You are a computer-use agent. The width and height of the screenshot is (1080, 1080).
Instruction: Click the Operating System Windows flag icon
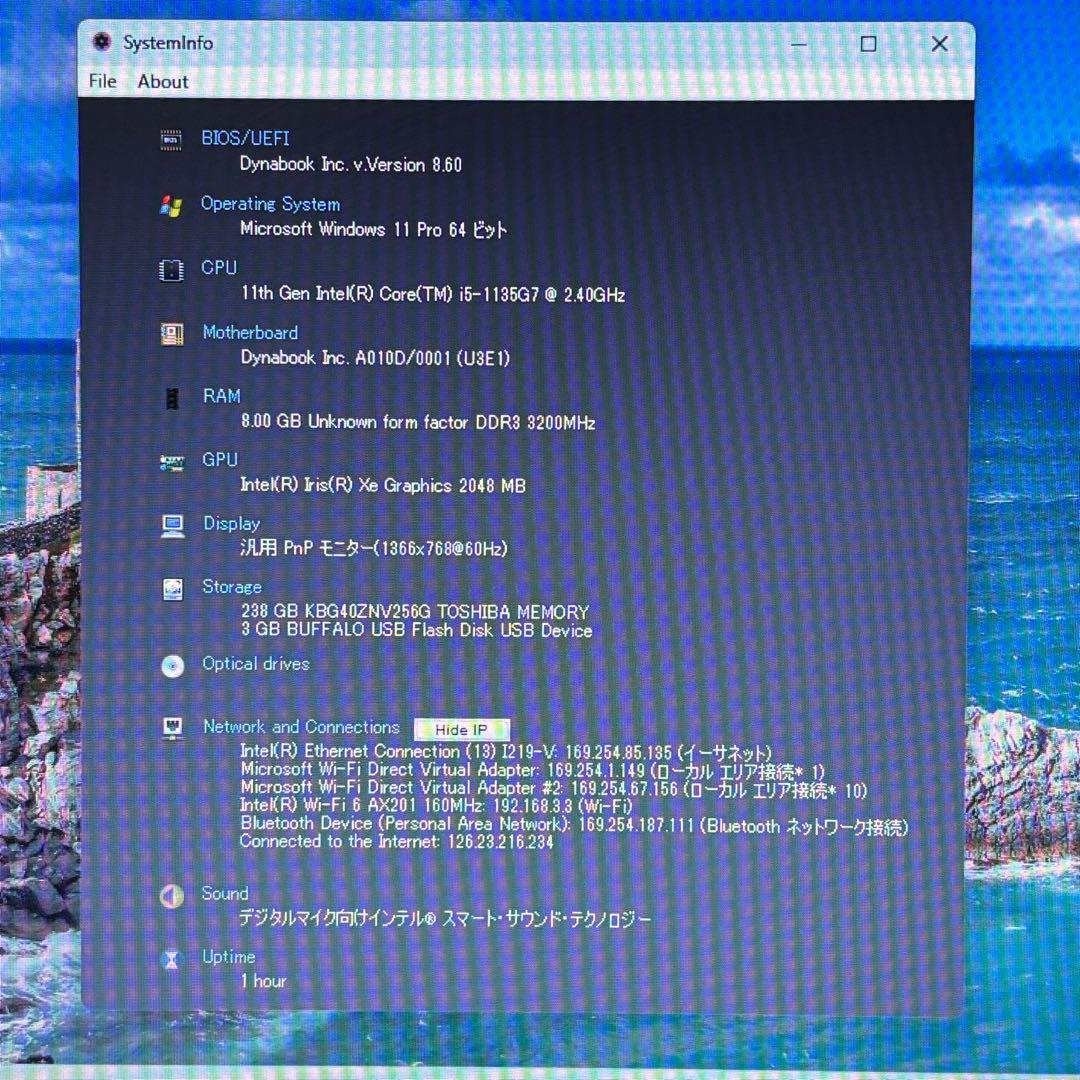pyautogui.click(x=171, y=206)
